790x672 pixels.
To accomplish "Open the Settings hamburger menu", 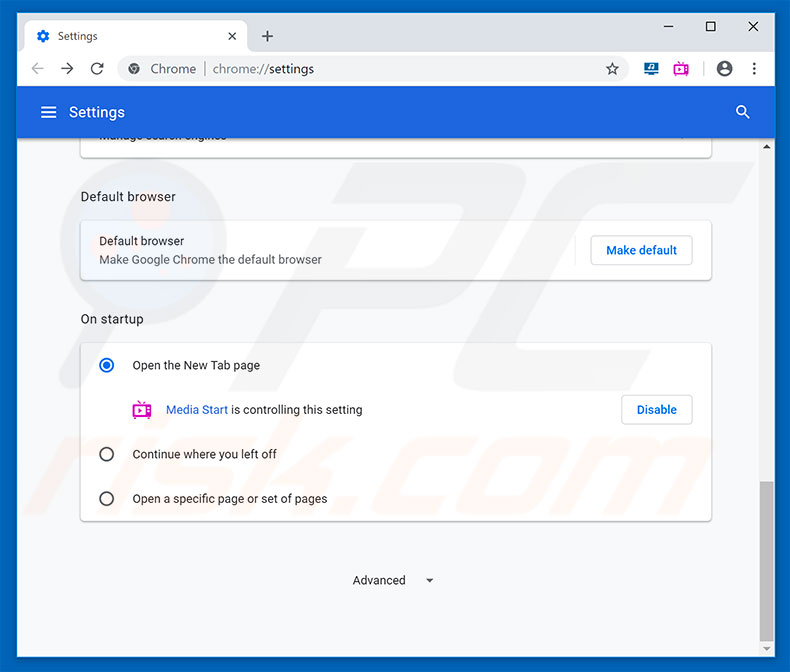I will click(x=48, y=112).
